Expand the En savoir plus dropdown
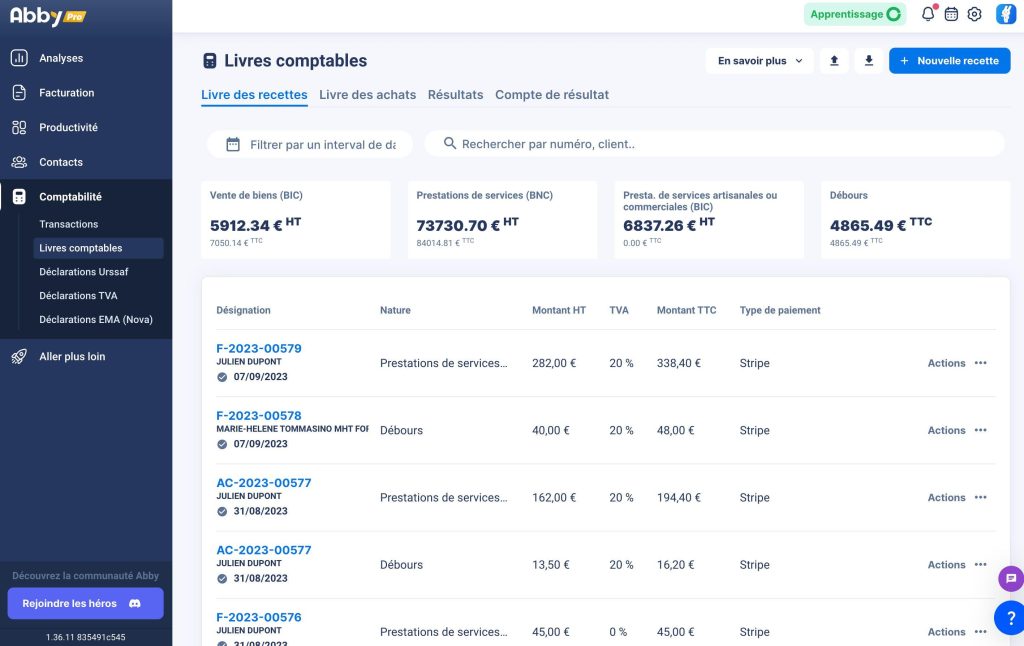This screenshot has height=646, width=1024. [x=760, y=61]
